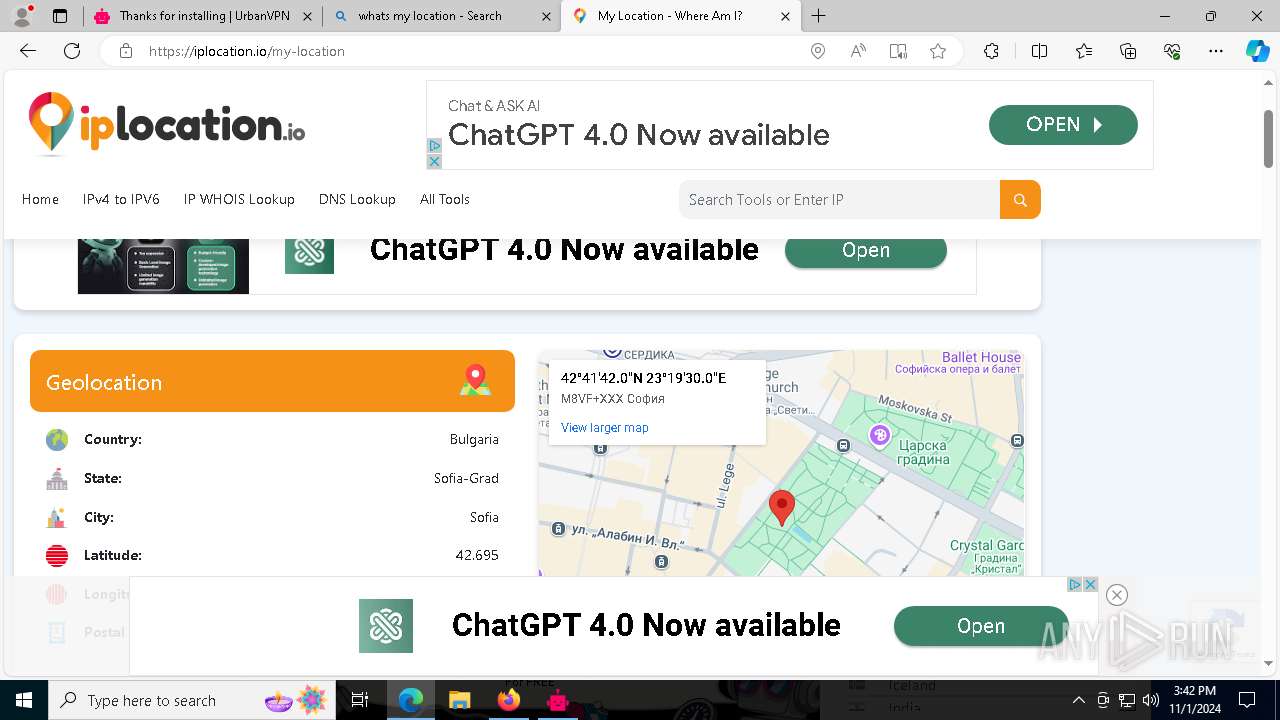Click the red map marker pin

tap(781, 507)
